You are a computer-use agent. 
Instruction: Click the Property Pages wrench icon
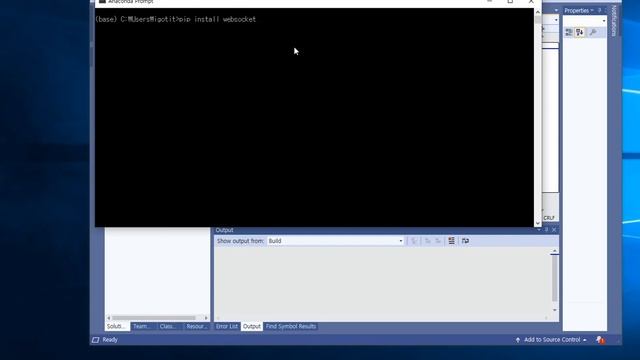[x=593, y=32]
